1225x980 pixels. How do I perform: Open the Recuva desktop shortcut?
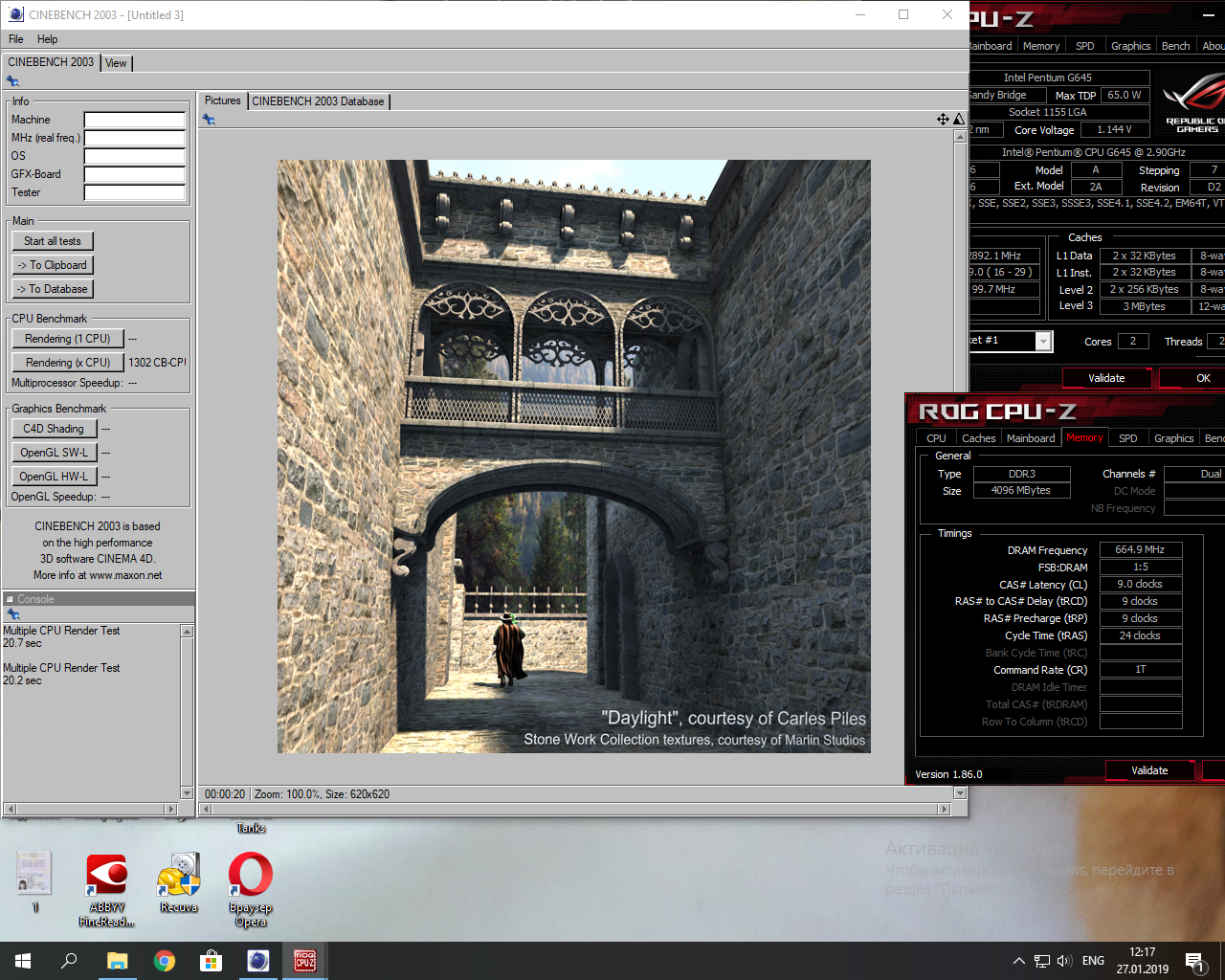[x=179, y=882]
